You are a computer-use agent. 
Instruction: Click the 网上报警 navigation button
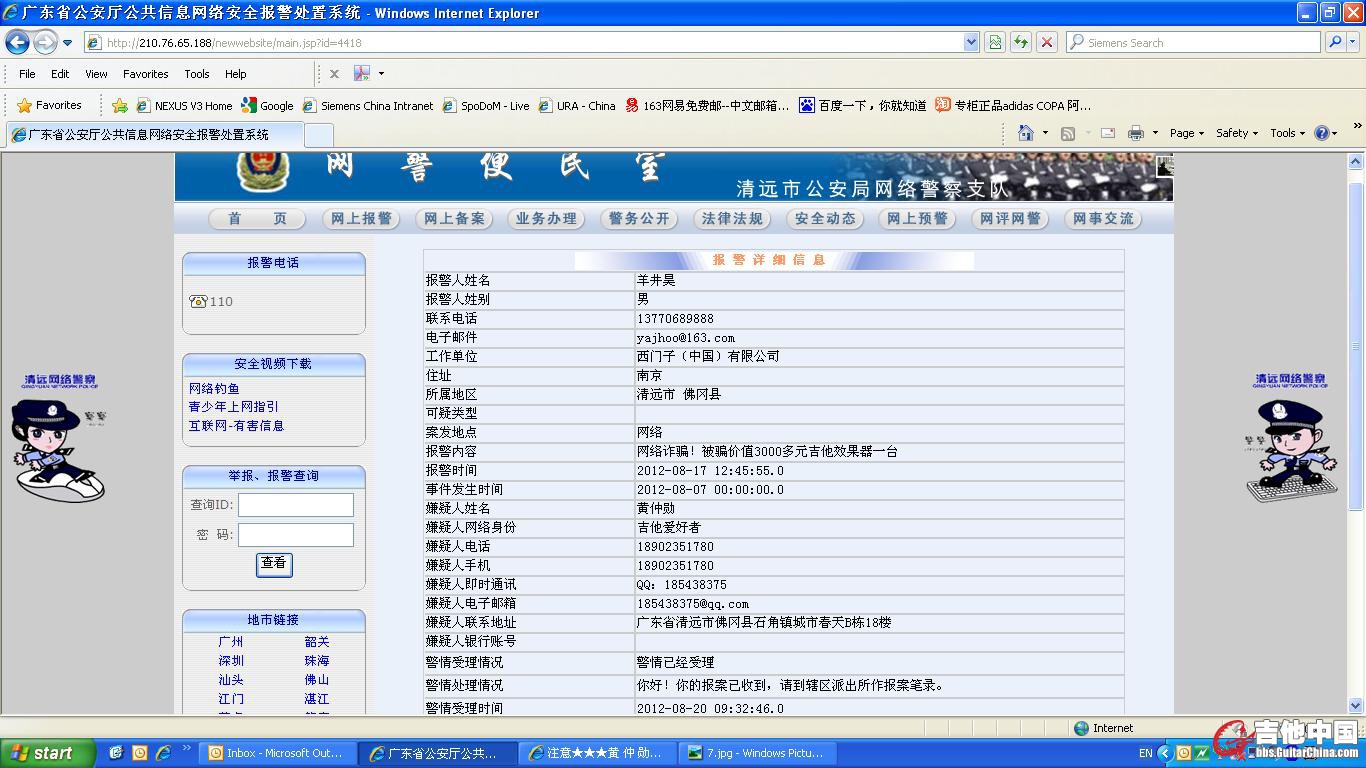coord(361,218)
